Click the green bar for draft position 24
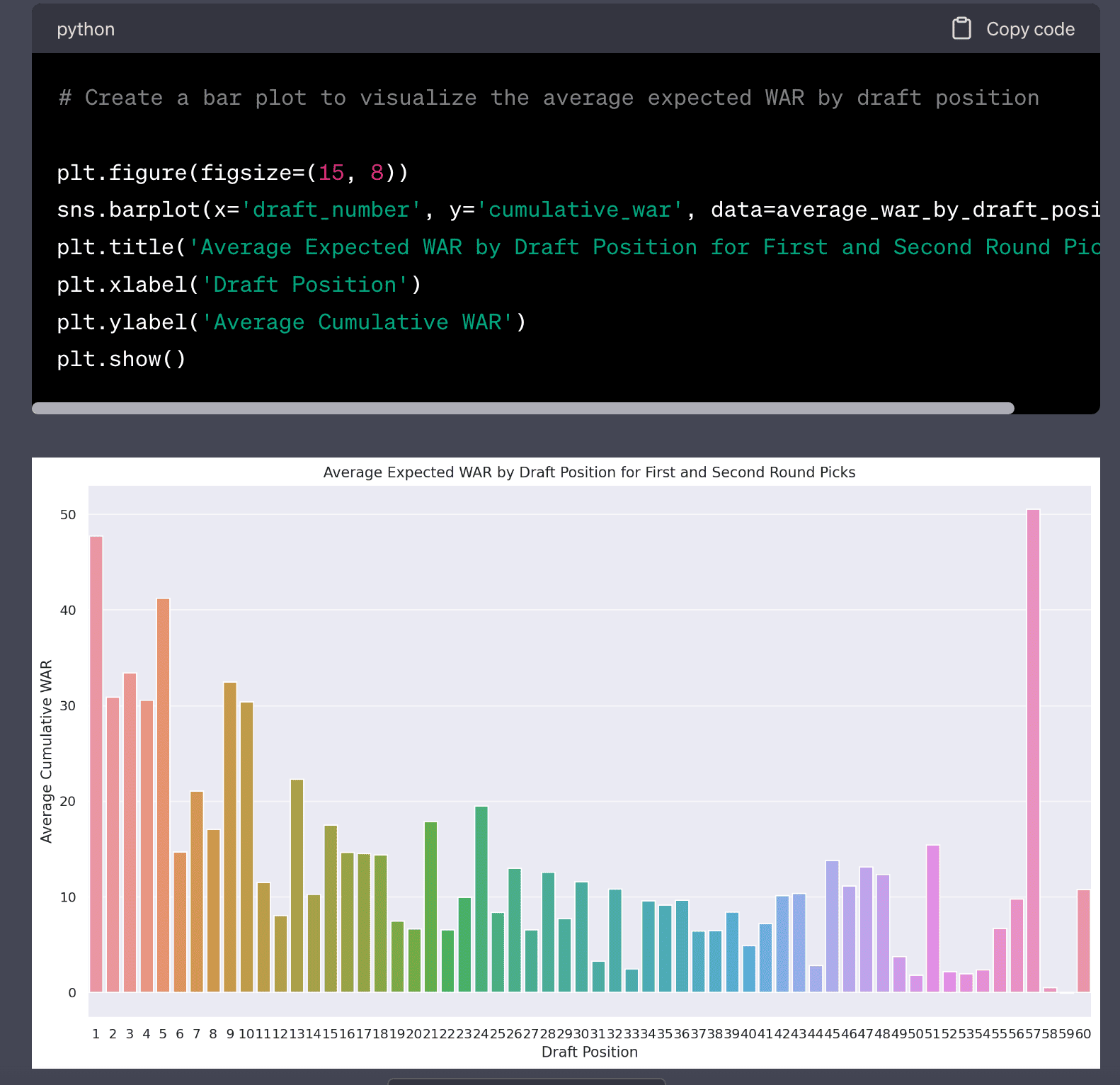The height and width of the screenshot is (1085, 1120). [x=481, y=898]
